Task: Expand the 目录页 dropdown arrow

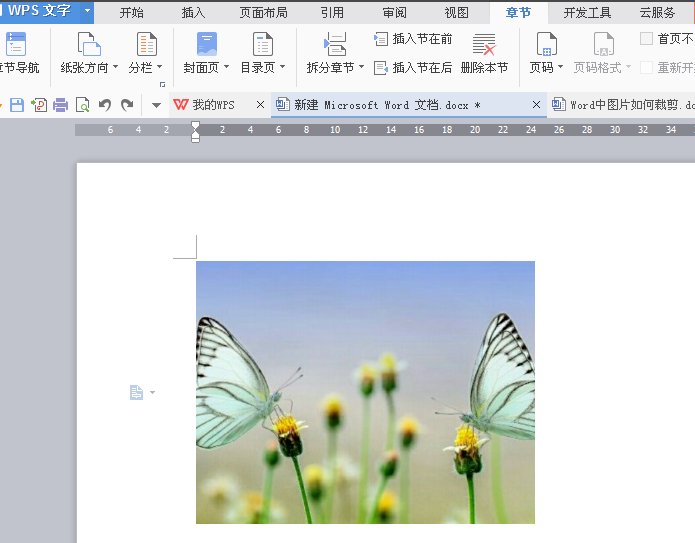Action: click(x=283, y=67)
